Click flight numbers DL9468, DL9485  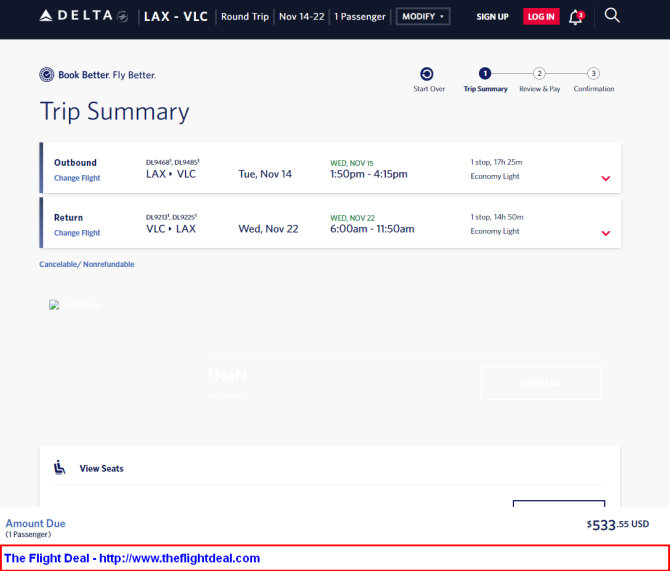173,162
